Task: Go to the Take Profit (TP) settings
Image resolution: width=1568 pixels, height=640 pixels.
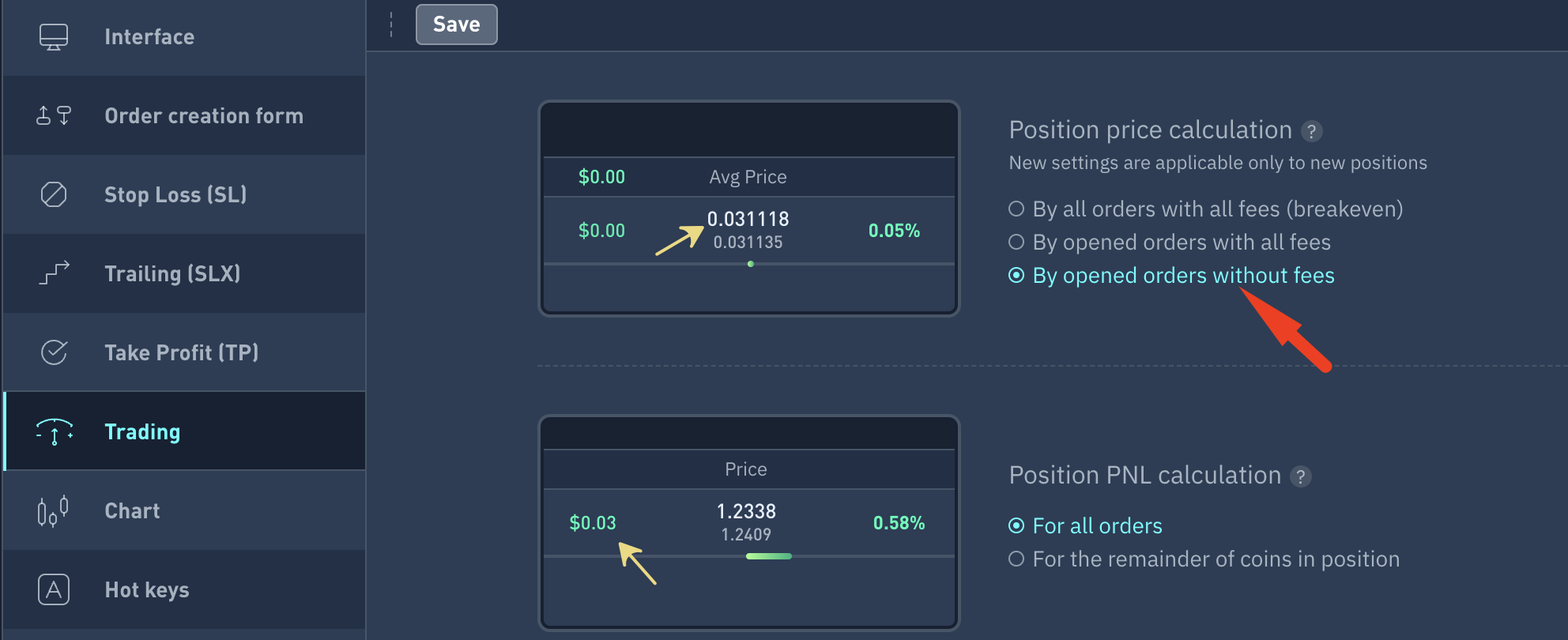Action: point(182,352)
